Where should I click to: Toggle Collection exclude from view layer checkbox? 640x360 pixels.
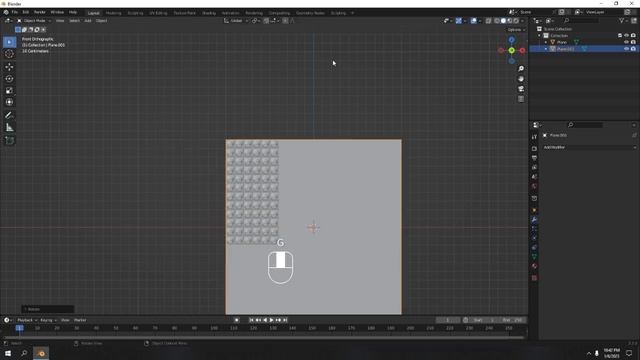click(620, 36)
